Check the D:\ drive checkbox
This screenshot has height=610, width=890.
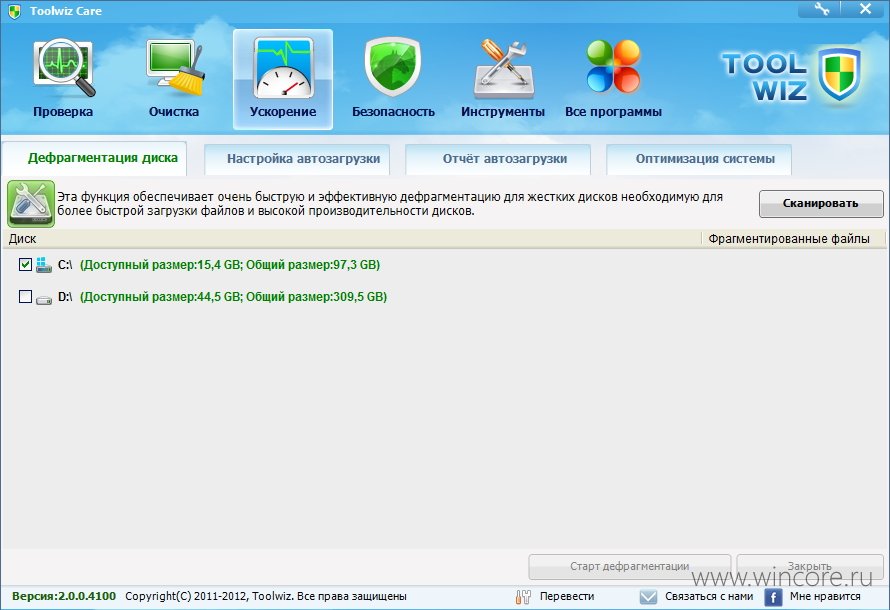click(x=25, y=297)
